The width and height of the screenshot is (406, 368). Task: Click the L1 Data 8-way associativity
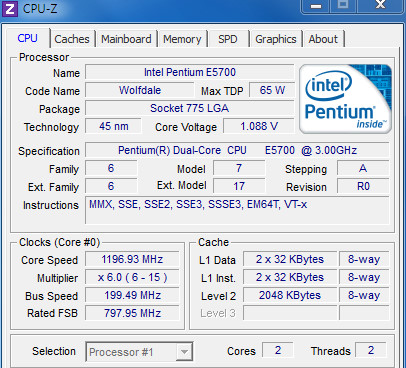[x=364, y=259]
